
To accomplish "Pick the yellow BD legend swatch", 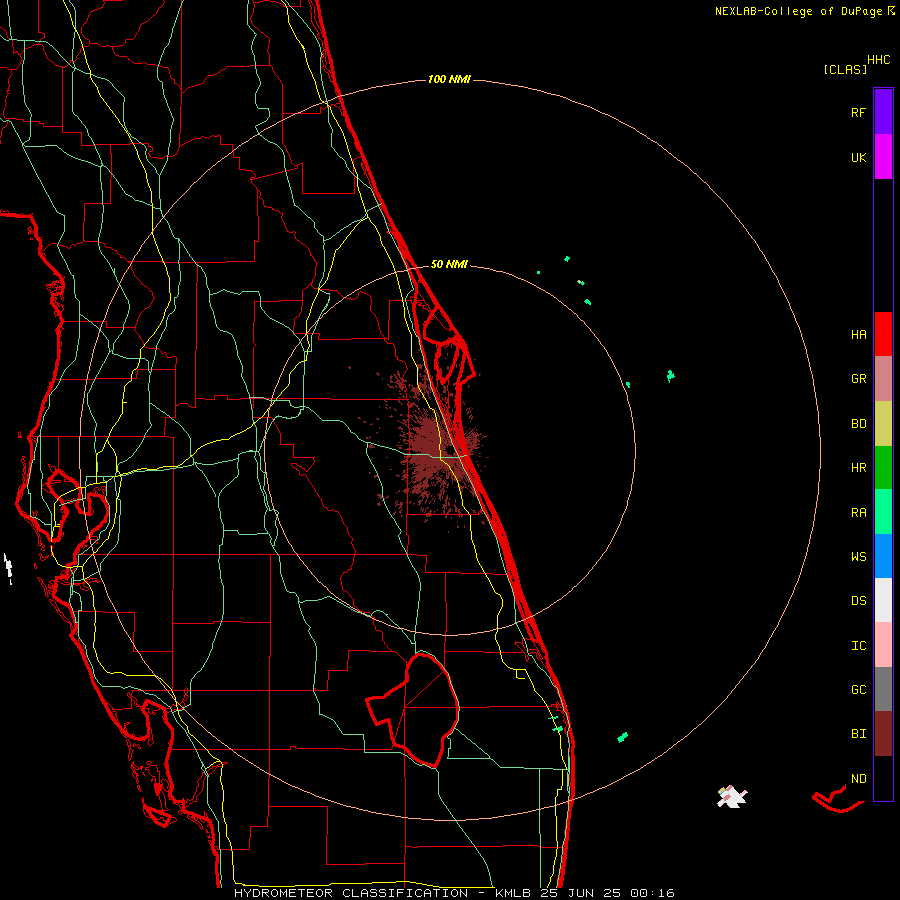I will tap(883, 424).
